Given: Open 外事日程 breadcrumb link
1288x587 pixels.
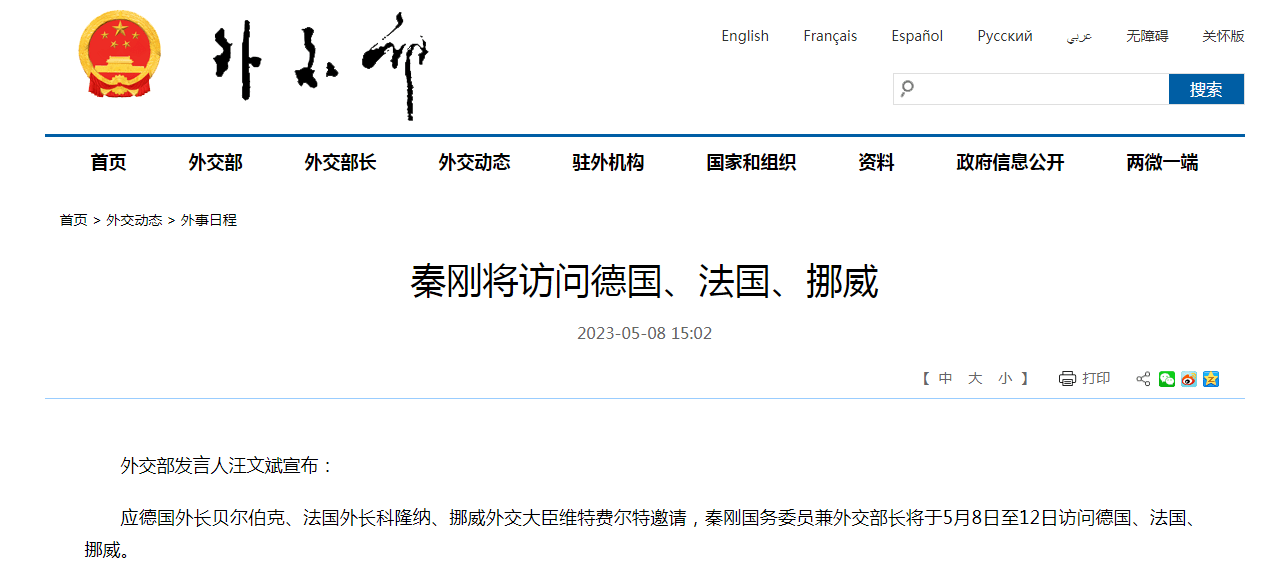Looking at the screenshot, I should click(x=209, y=220).
